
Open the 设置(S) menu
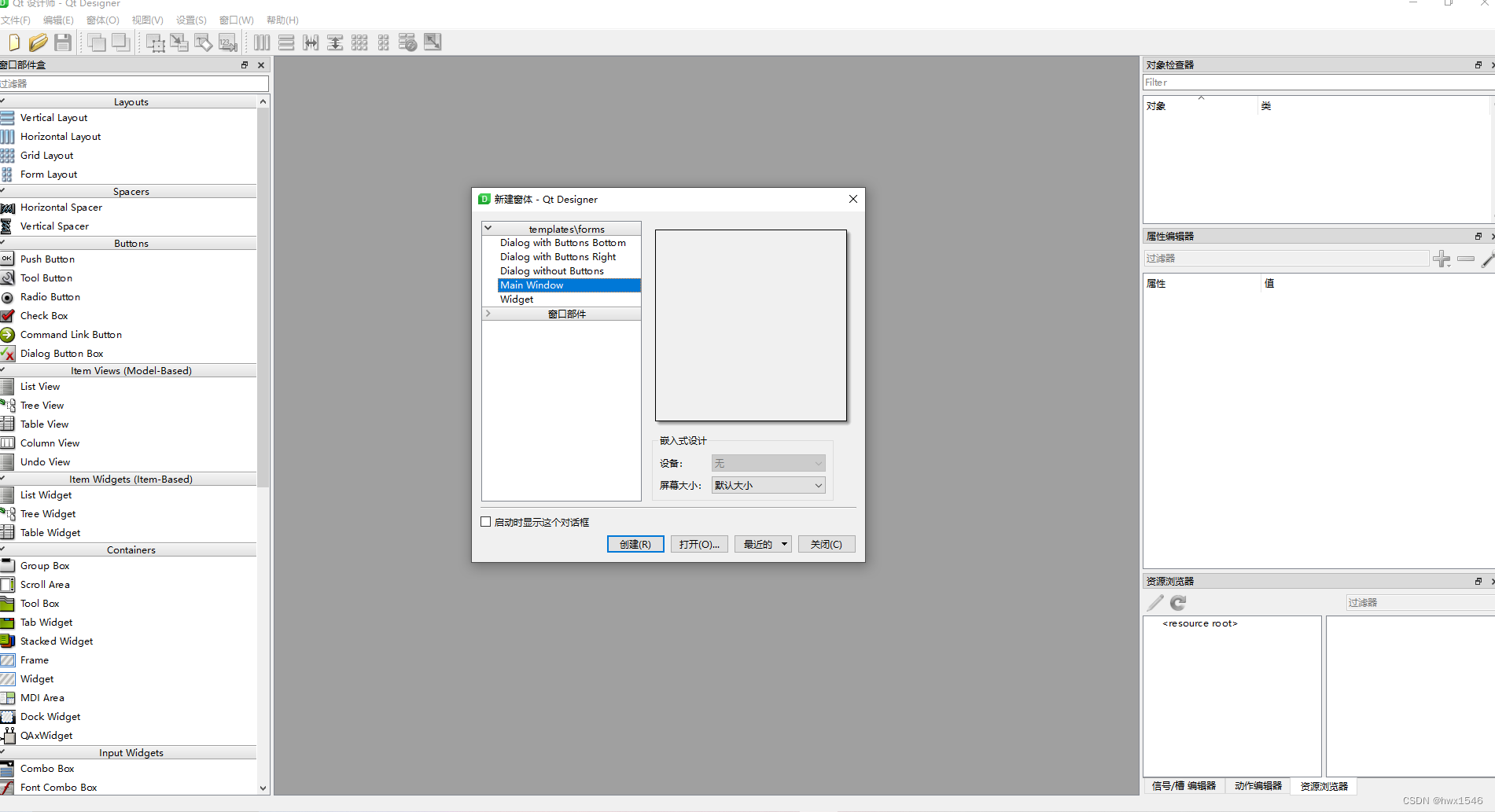pyautogui.click(x=192, y=20)
